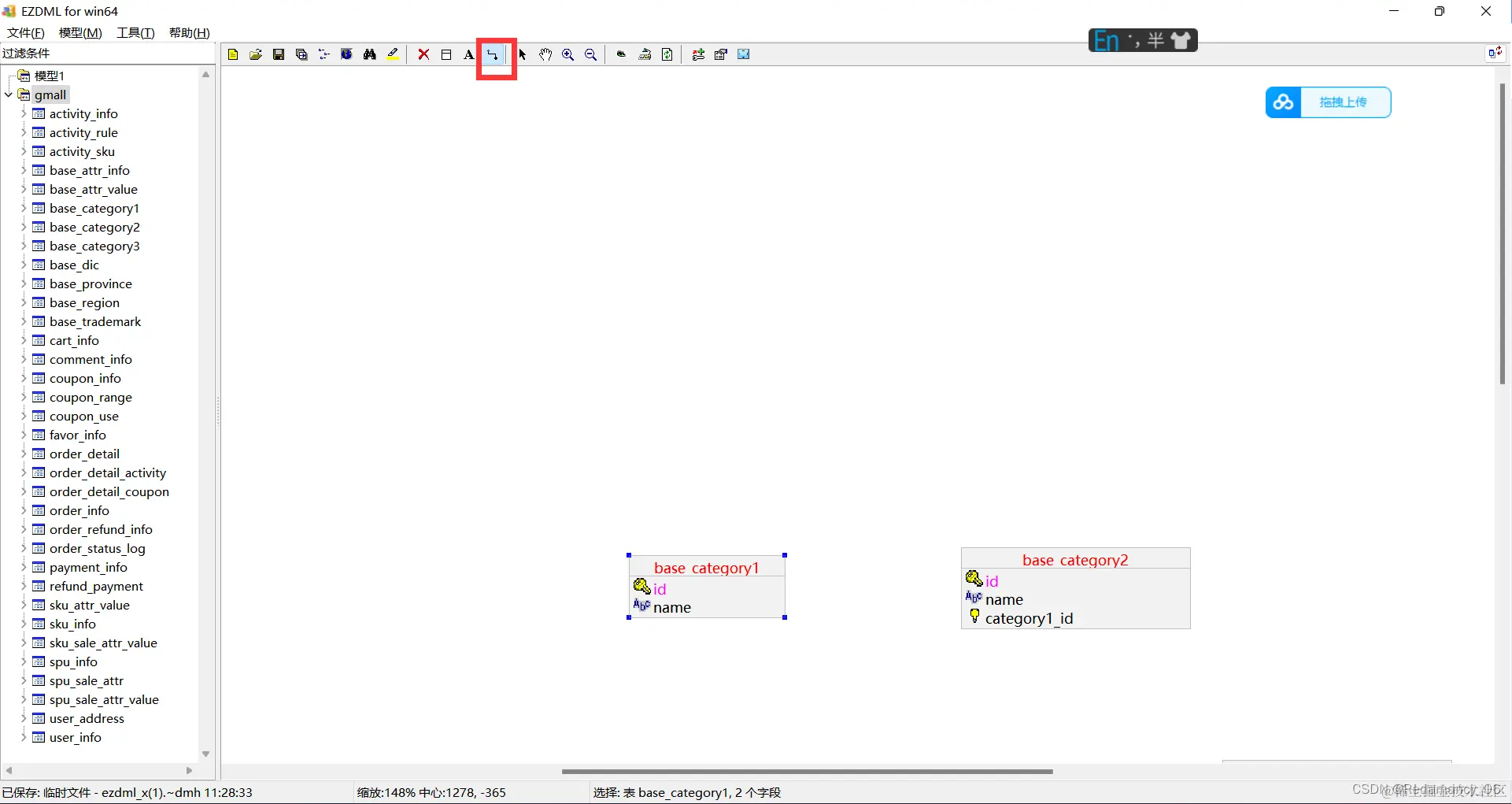Click the base_category2 table title on canvas
The width and height of the screenshot is (1512, 804).
(x=1075, y=560)
